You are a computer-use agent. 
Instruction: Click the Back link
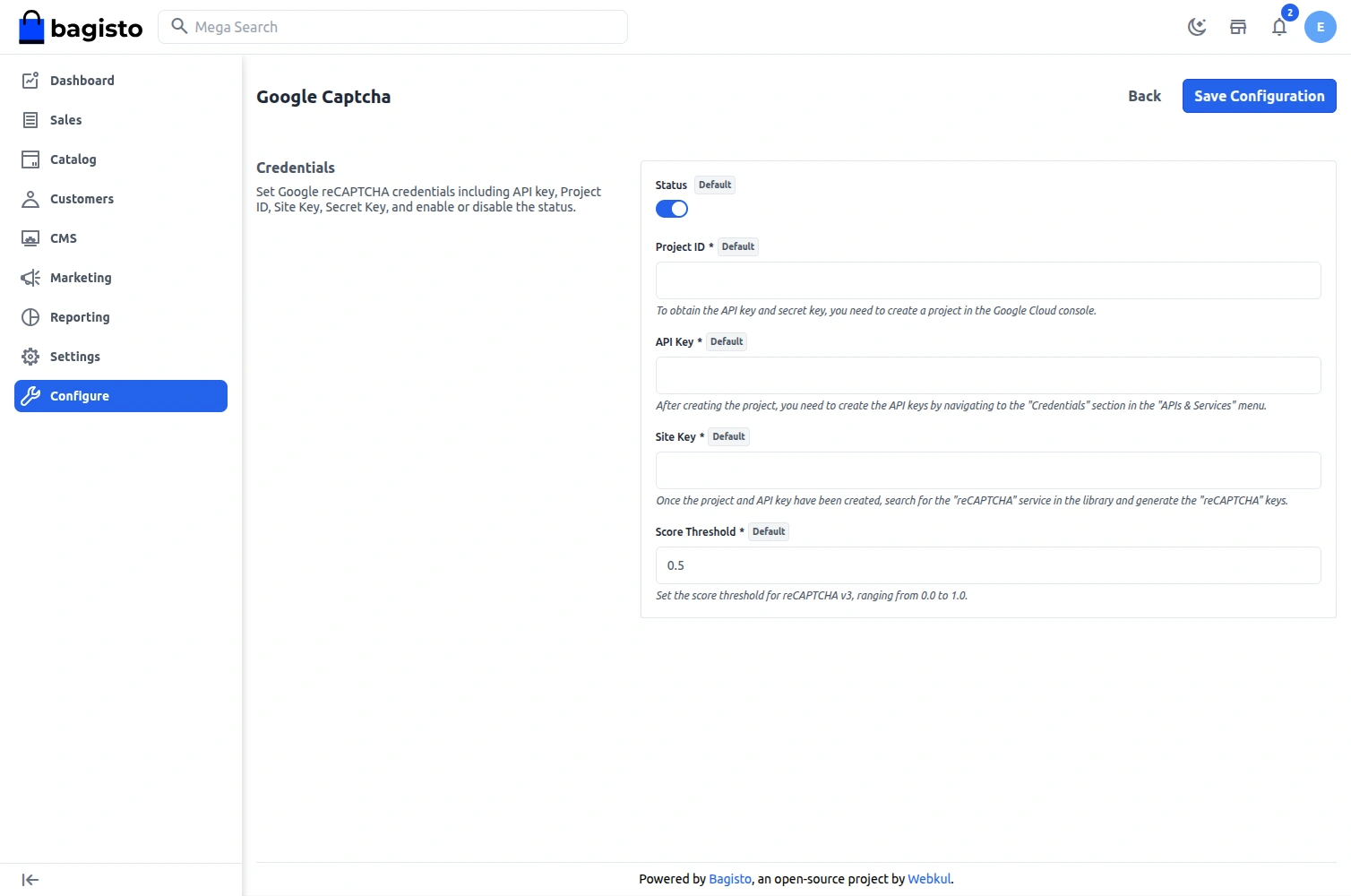pos(1144,96)
